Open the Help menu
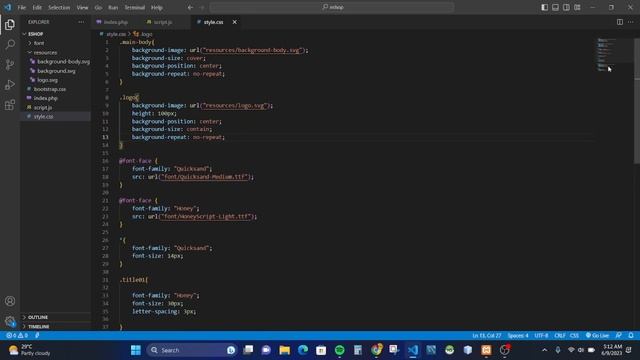The image size is (640, 360). click(x=157, y=7)
